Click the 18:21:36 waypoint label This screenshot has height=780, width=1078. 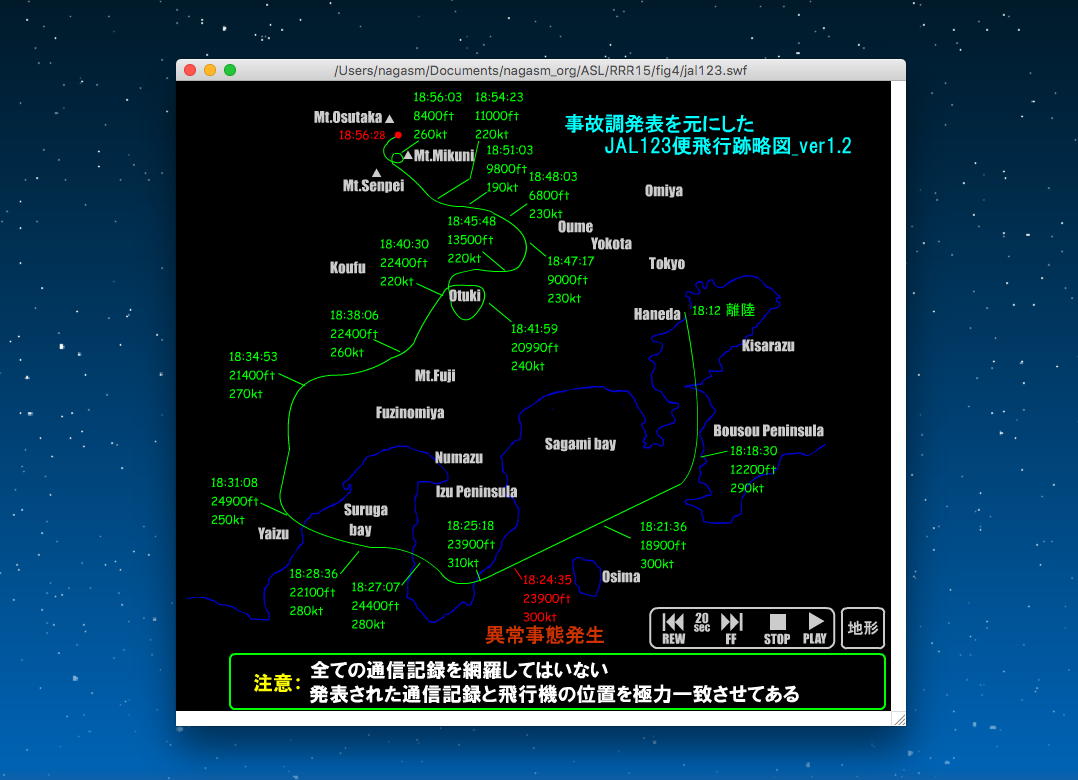(663, 527)
